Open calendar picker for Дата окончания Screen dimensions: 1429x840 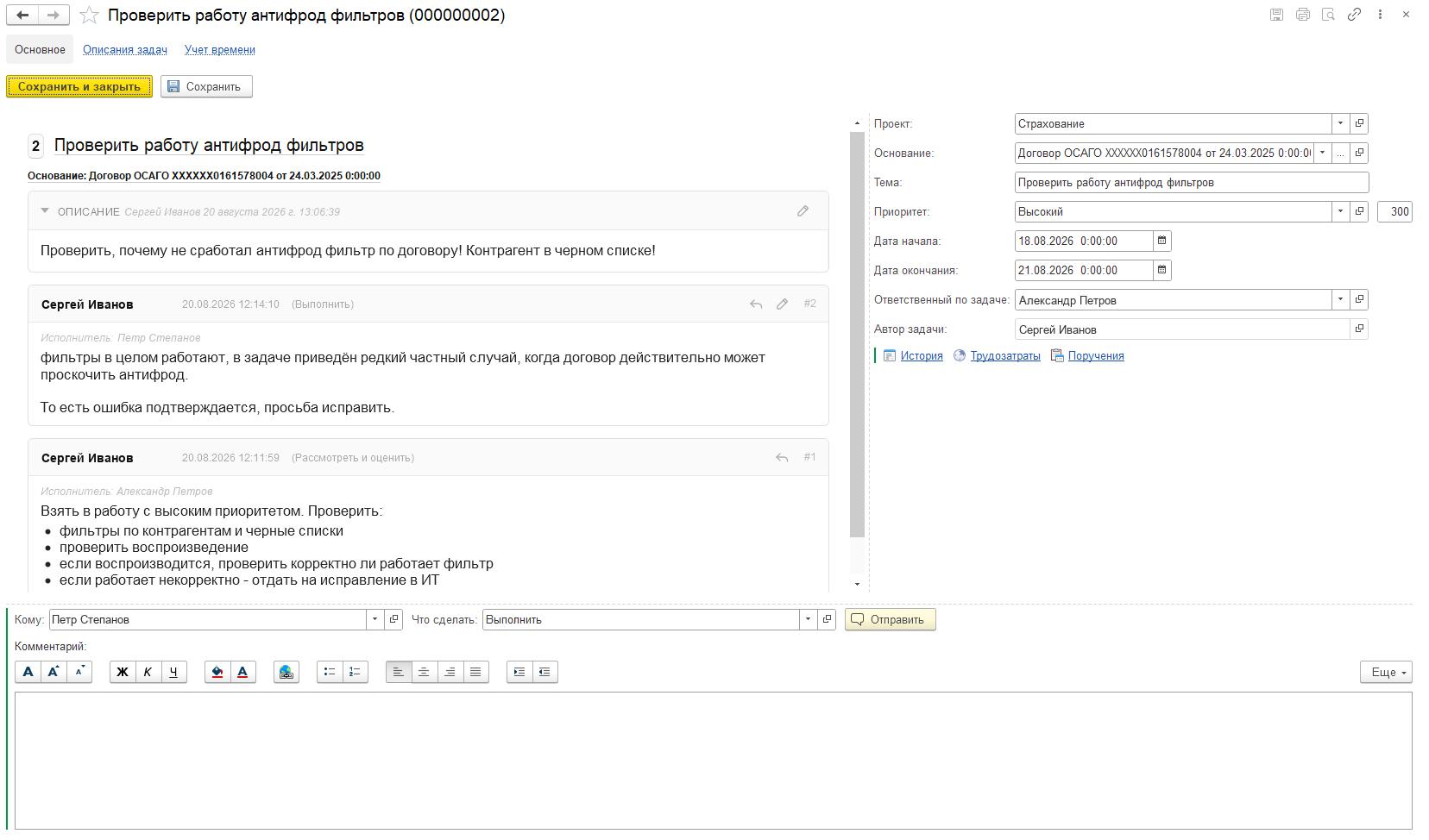(x=1162, y=270)
